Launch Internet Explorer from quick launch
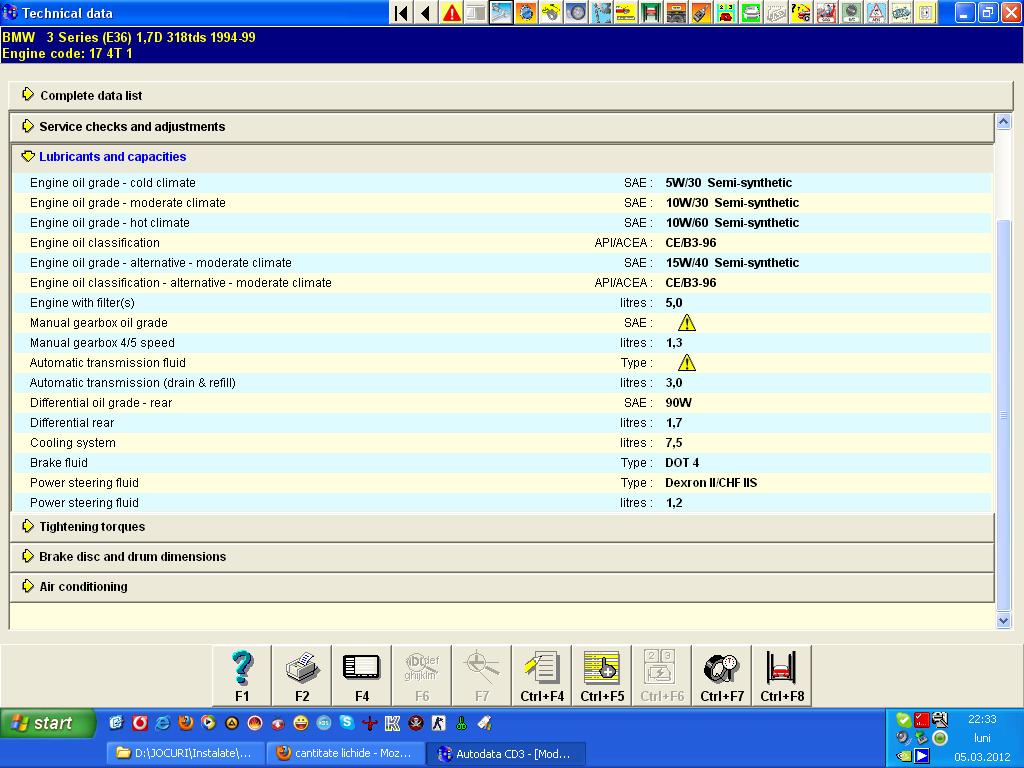Screen dimensions: 1024x768 [163, 723]
